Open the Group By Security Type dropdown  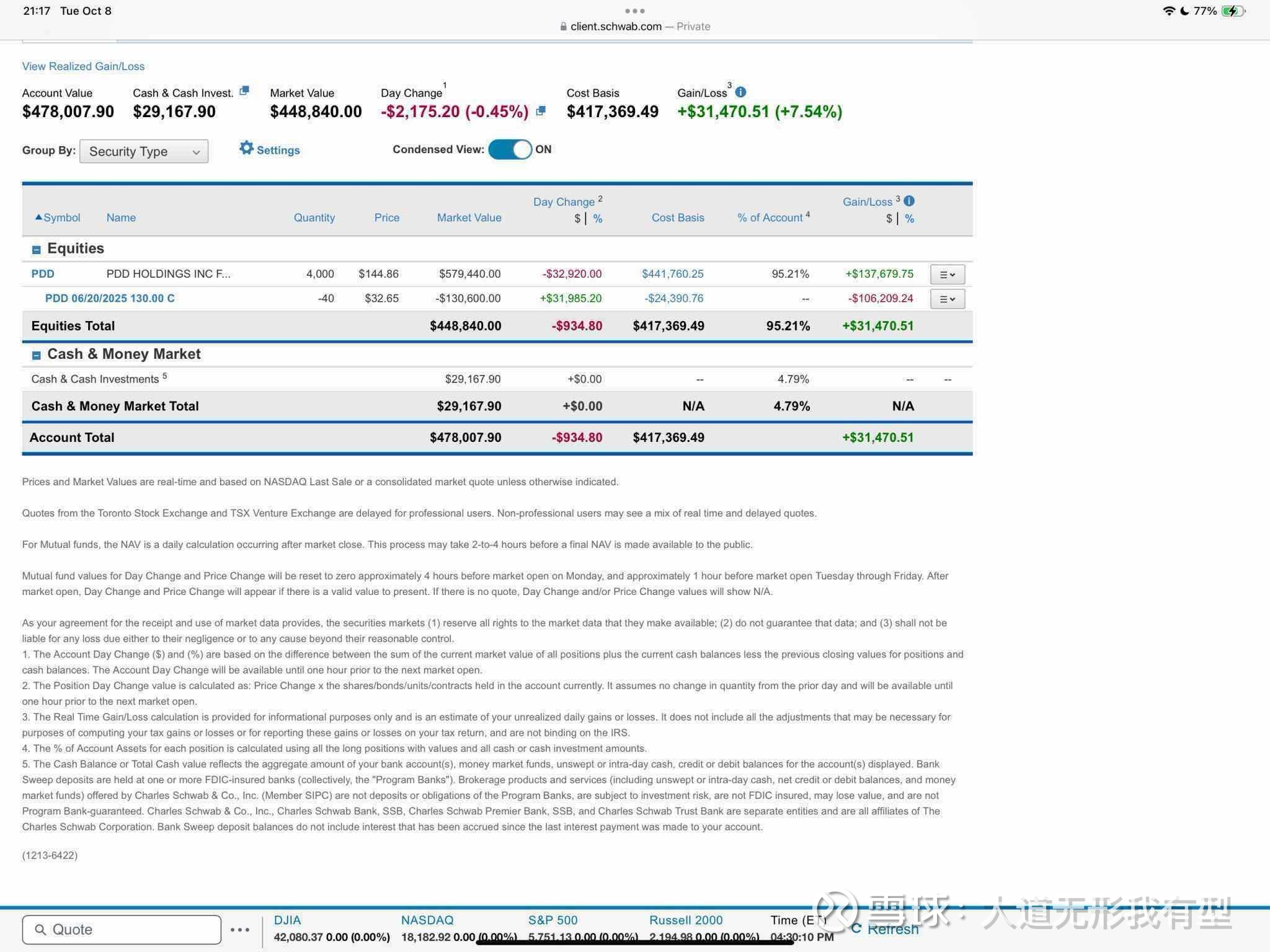point(144,151)
